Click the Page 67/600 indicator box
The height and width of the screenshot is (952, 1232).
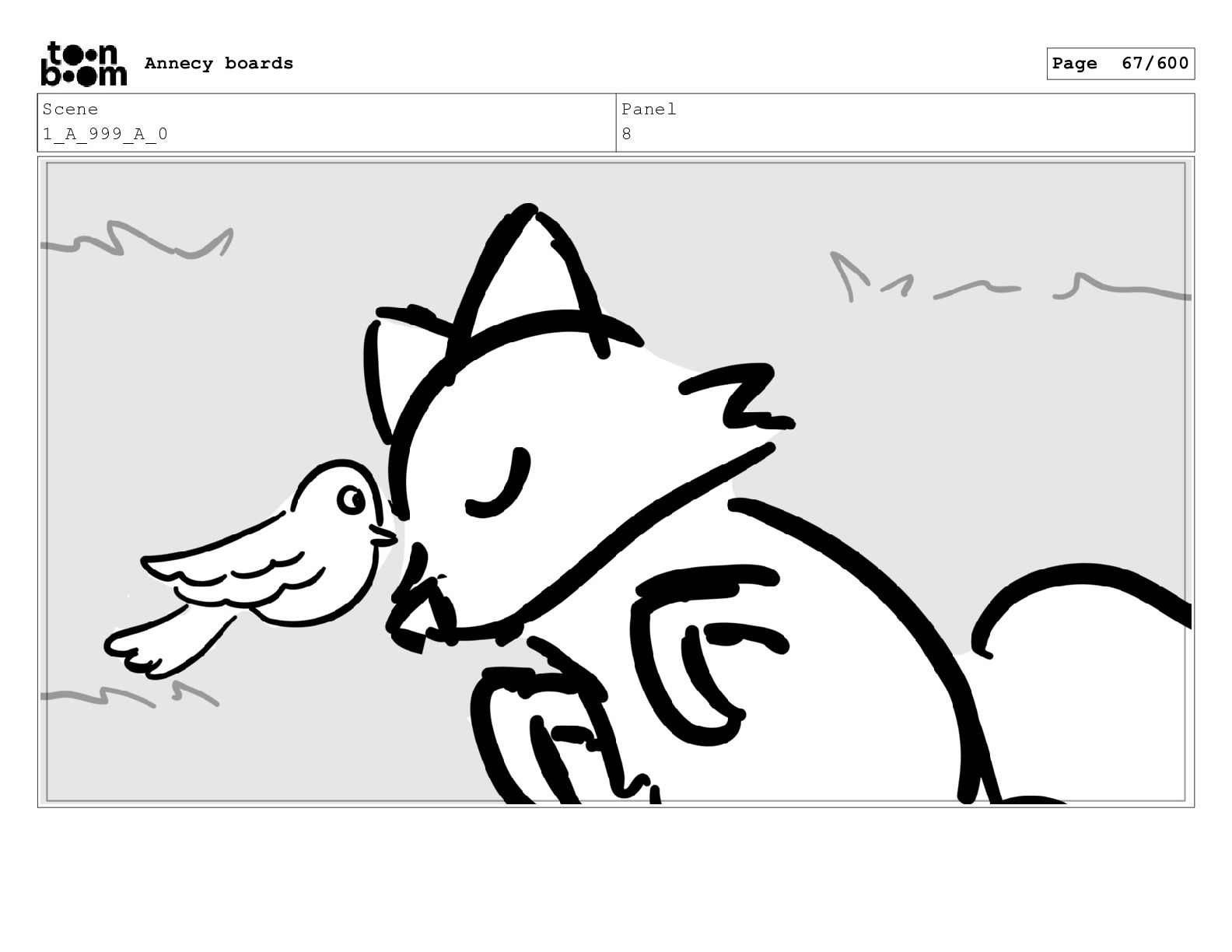coord(1120,64)
